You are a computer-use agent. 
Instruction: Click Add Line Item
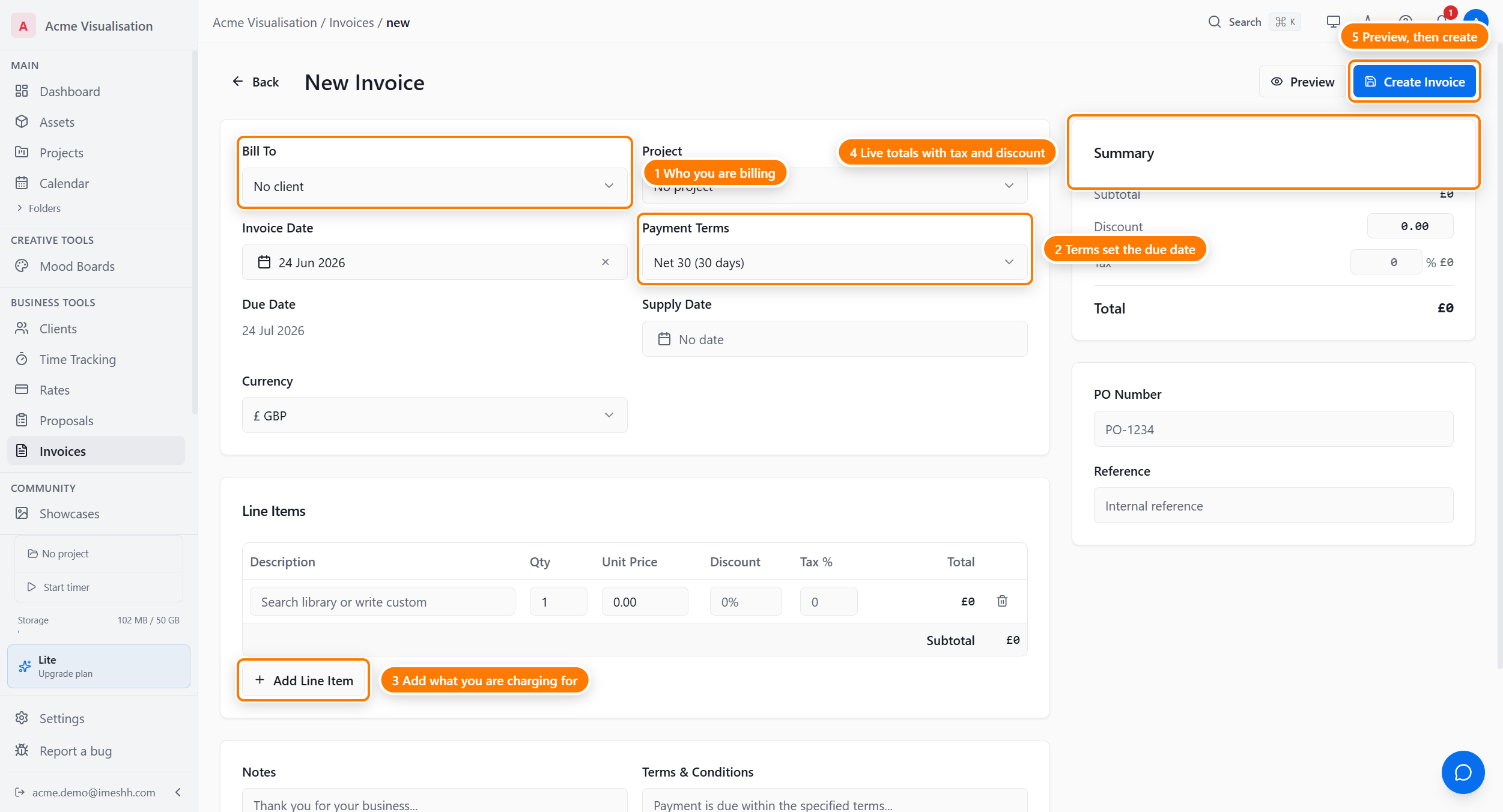pyautogui.click(x=303, y=680)
